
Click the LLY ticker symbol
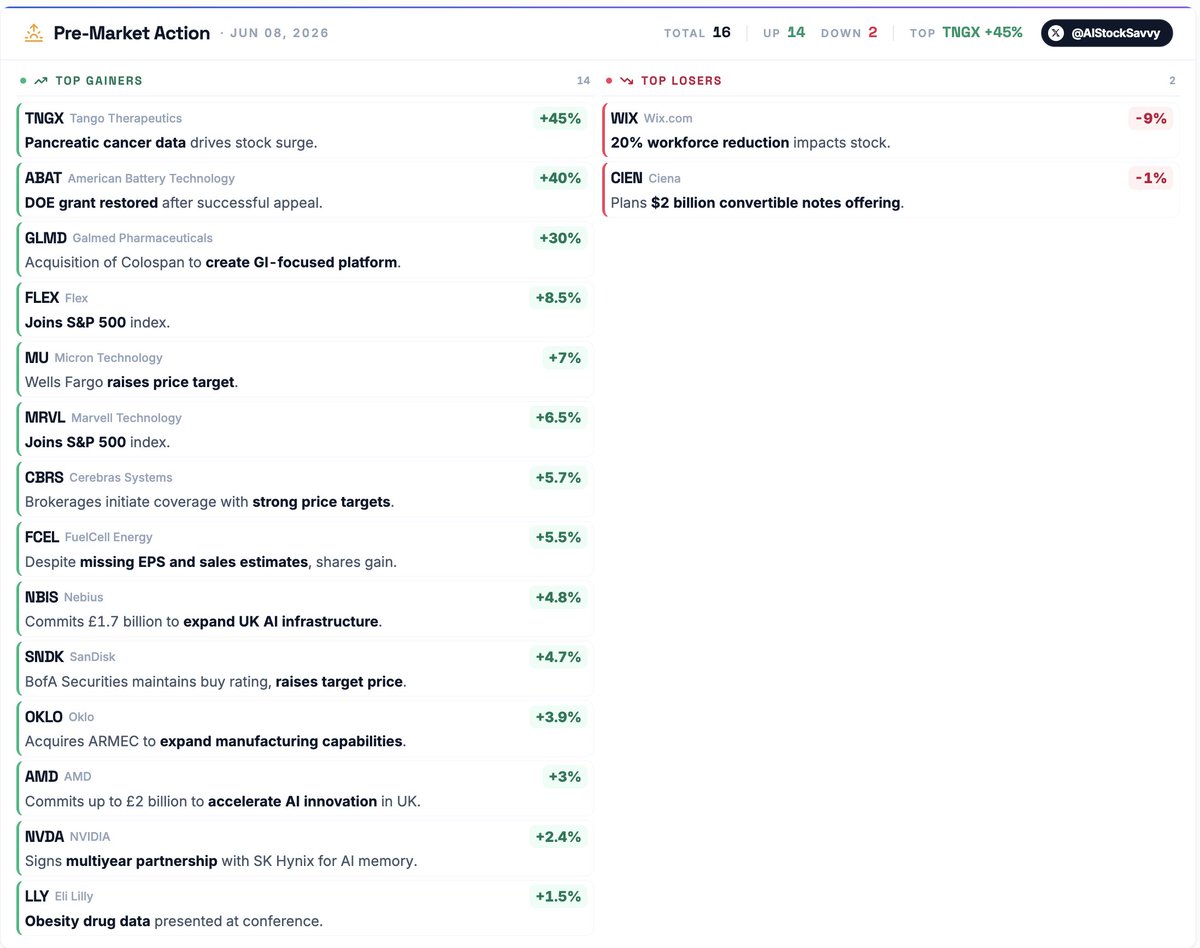tap(38, 897)
